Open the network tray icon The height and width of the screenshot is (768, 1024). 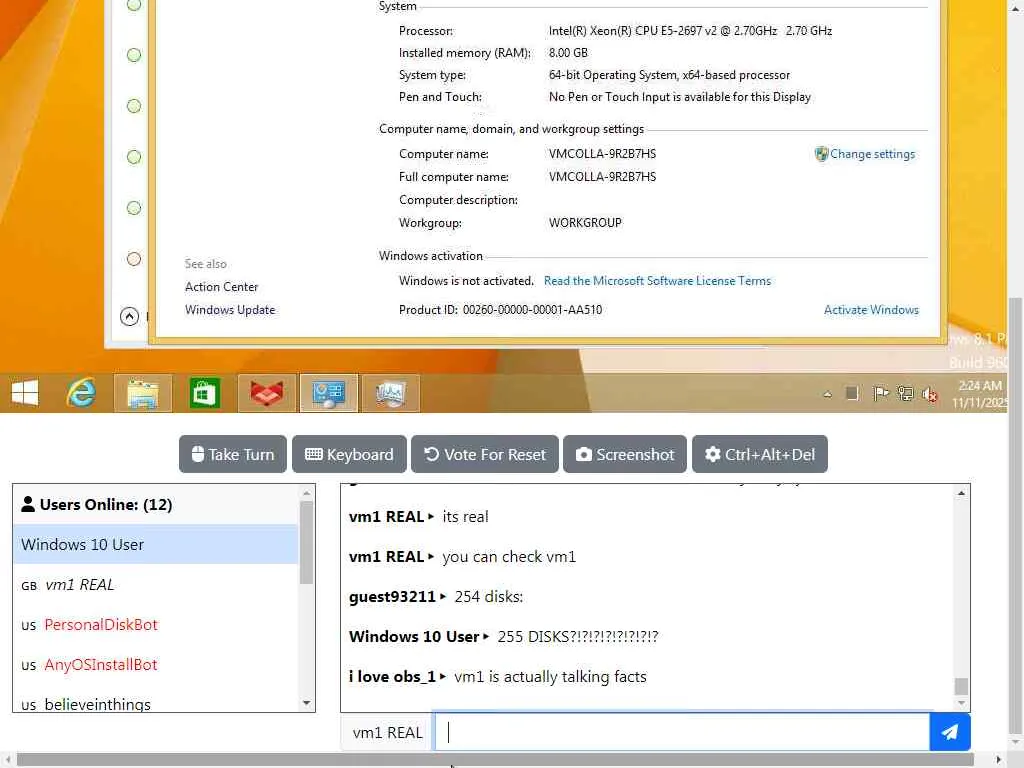905,393
